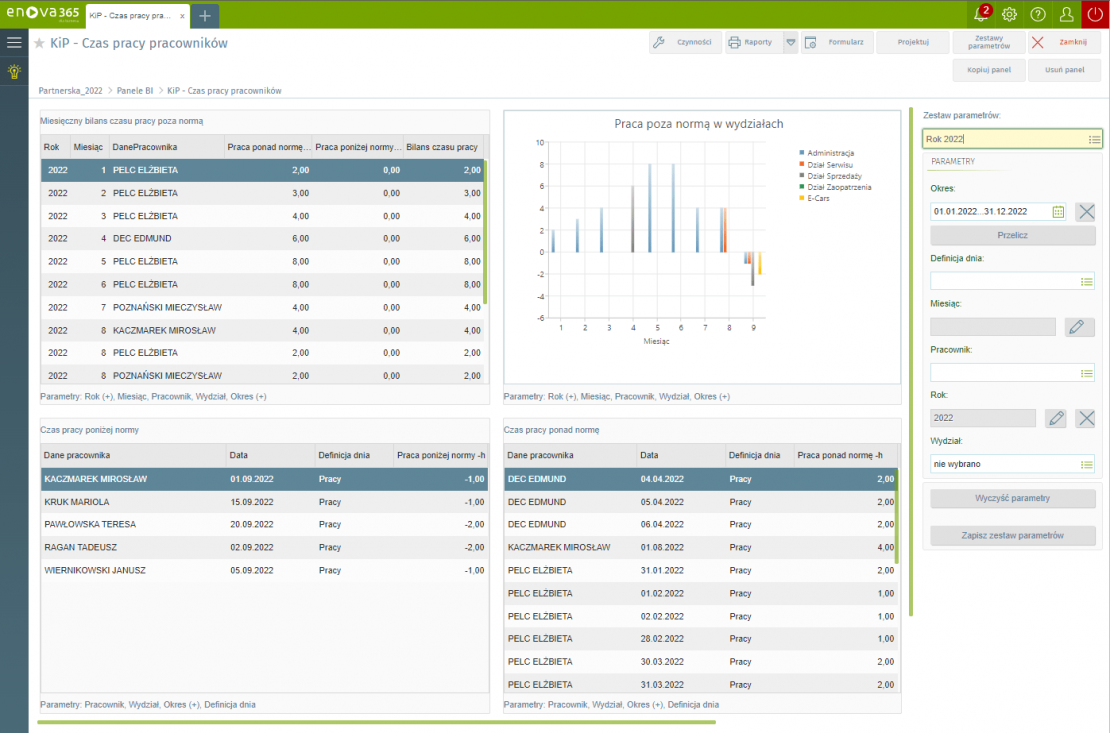Open a new tab with the plus button
The width and height of the screenshot is (1110, 733).
point(204,16)
